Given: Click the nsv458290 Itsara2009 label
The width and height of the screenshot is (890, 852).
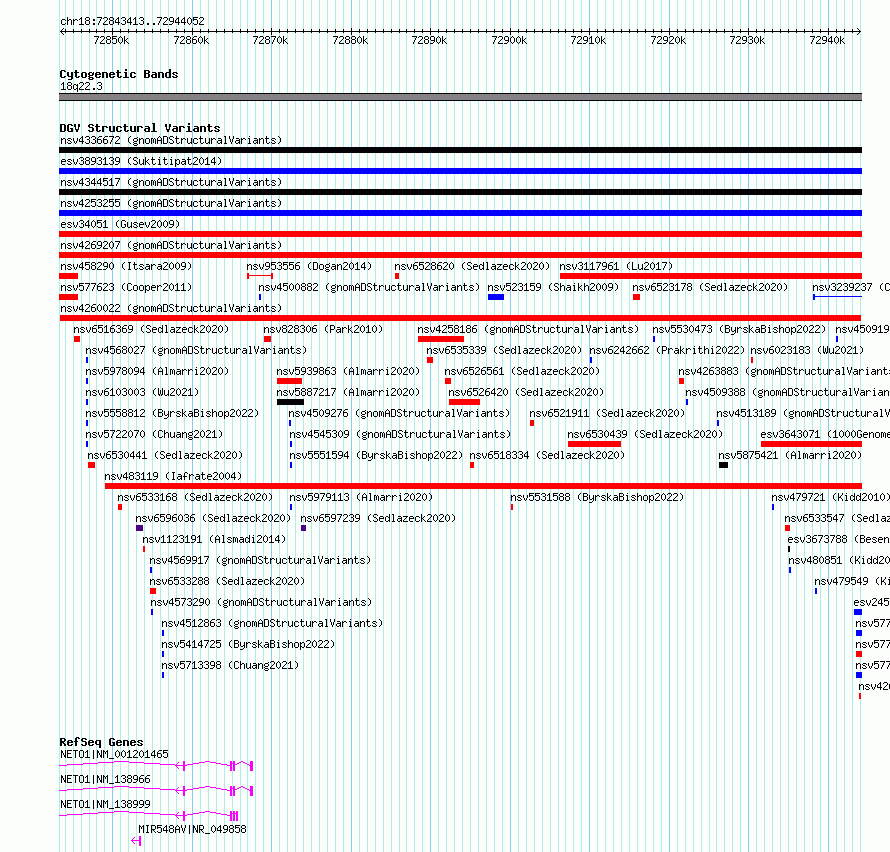Looking at the screenshot, I should pos(126,266).
